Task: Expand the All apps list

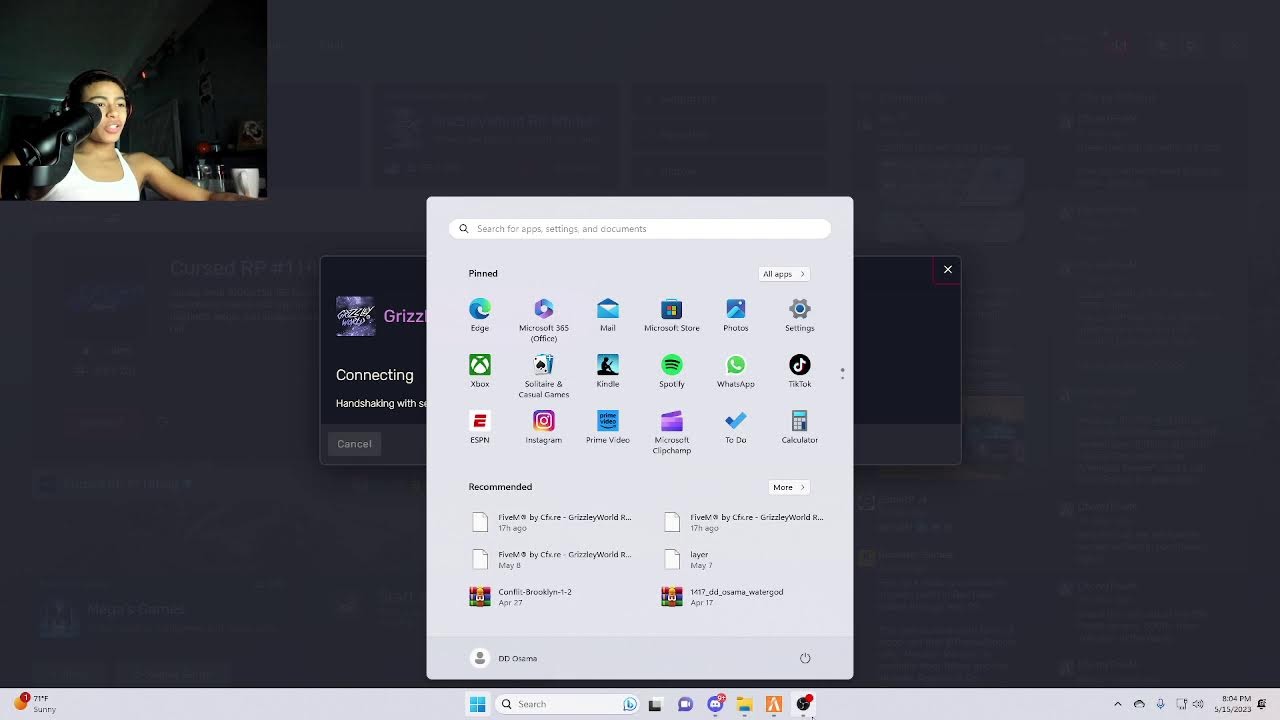Action: pyautogui.click(x=784, y=274)
